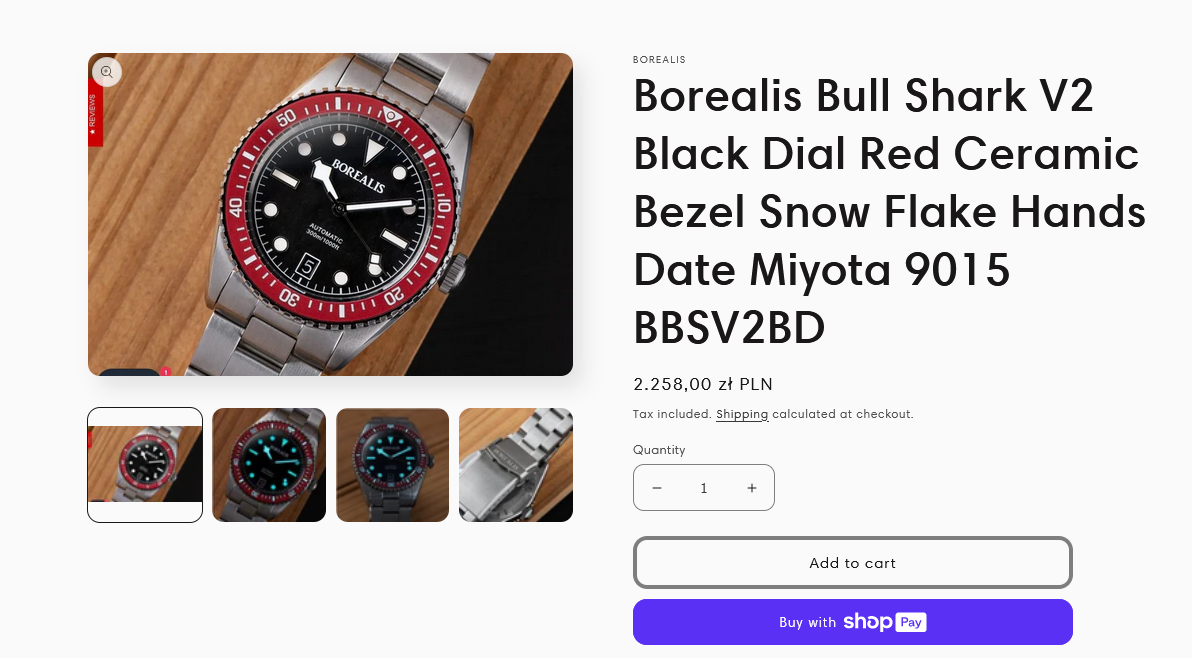Image resolution: width=1192 pixels, height=658 pixels.
Task: Open the main watch product image
Action: pos(330,214)
